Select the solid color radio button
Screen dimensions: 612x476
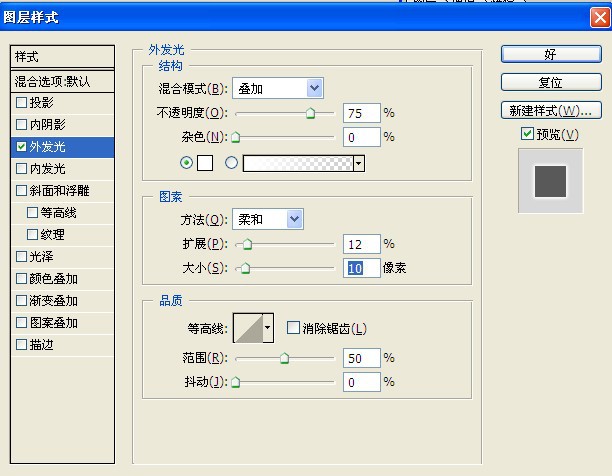[186, 163]
